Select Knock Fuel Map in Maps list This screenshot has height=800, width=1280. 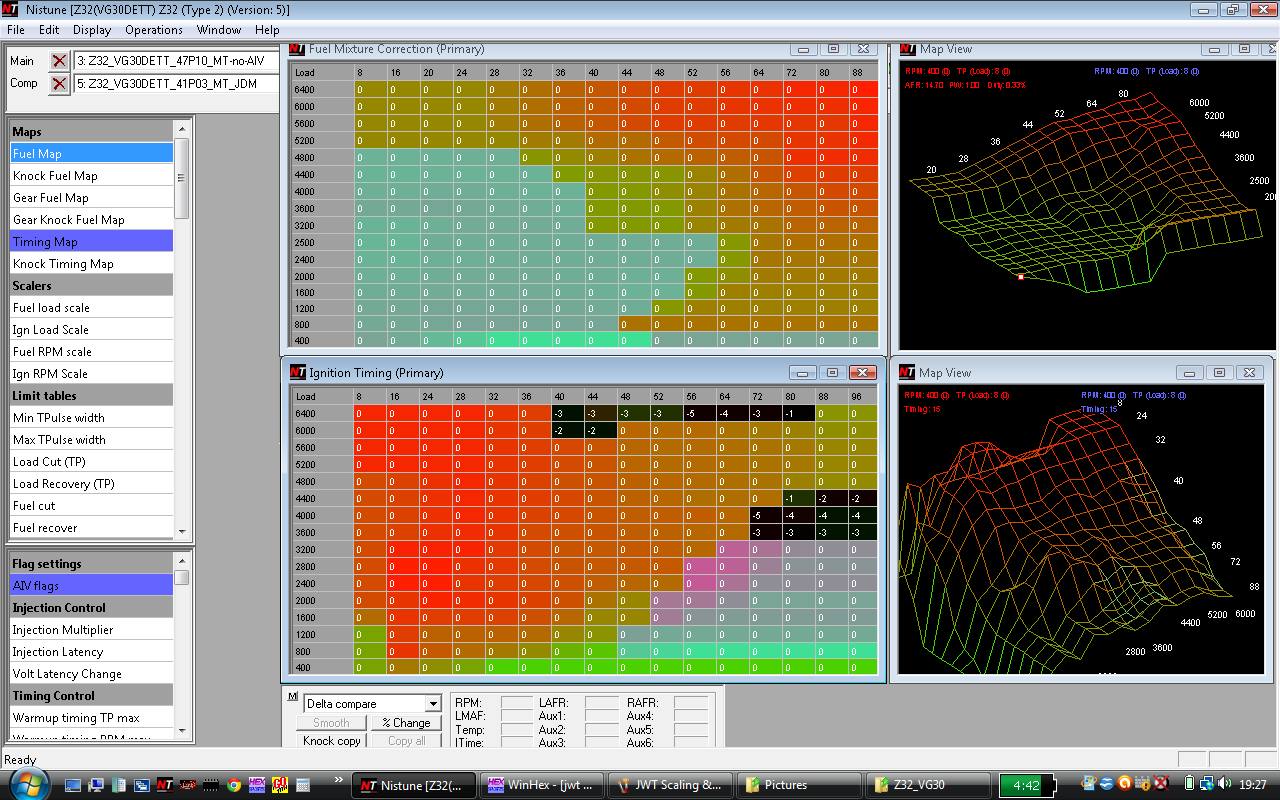coord(56,176)
